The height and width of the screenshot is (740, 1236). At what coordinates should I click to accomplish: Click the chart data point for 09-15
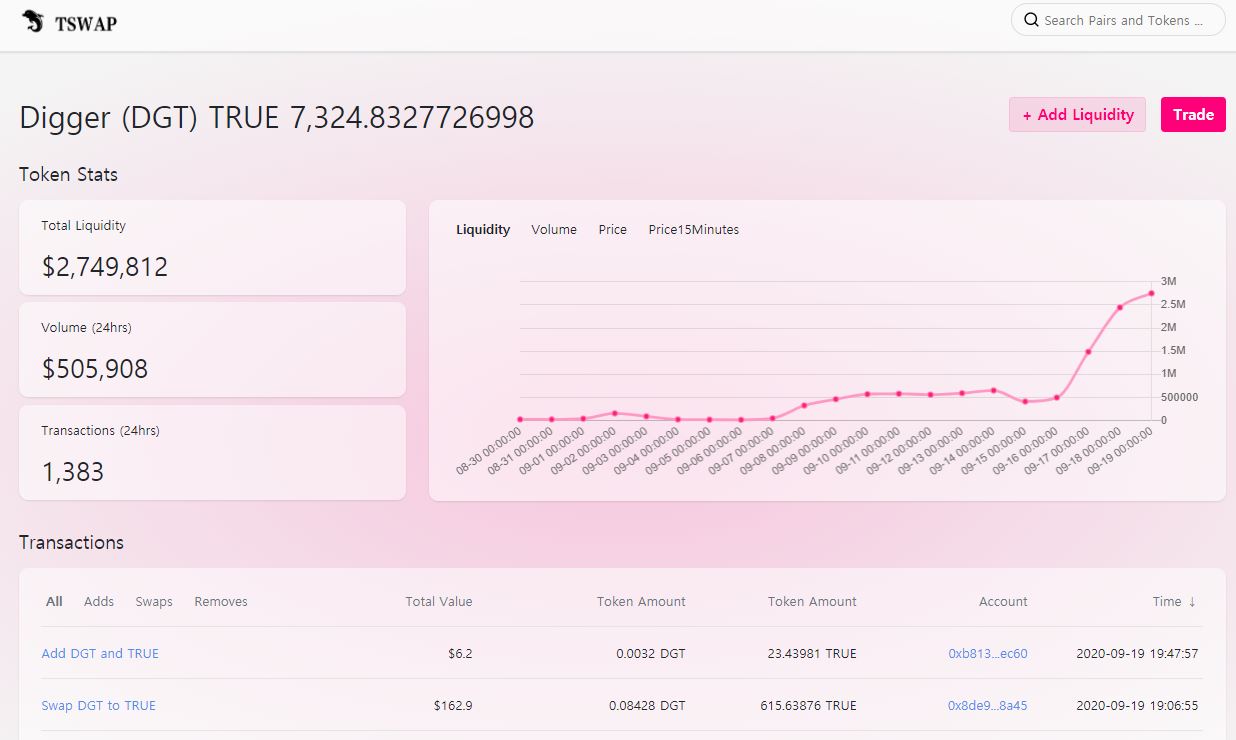tap(1025, 401)
